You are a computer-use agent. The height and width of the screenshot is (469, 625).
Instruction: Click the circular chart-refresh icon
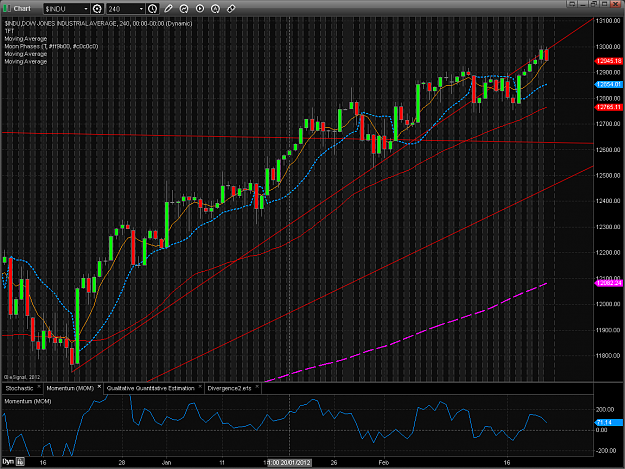click(184, 9)
